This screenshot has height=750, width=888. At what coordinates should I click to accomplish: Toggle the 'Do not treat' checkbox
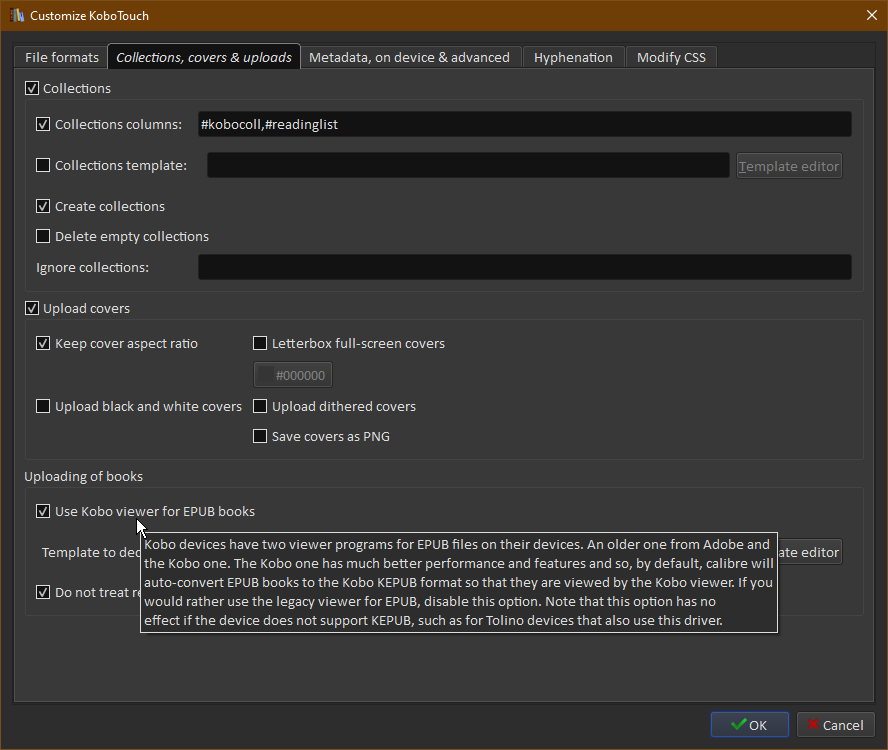click(43, 593)
